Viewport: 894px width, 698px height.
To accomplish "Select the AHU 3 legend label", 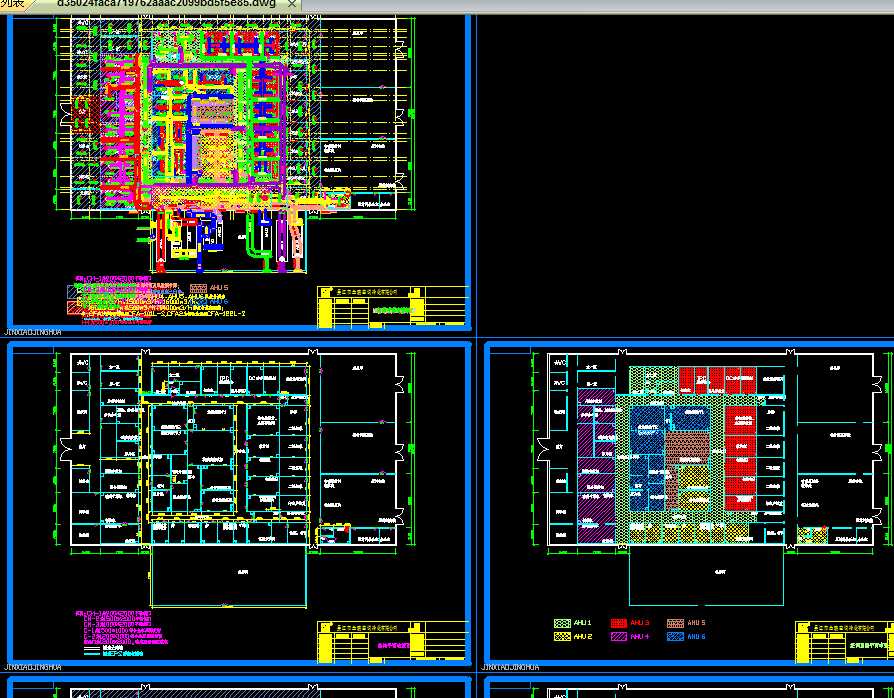I will tap(640, 623).
